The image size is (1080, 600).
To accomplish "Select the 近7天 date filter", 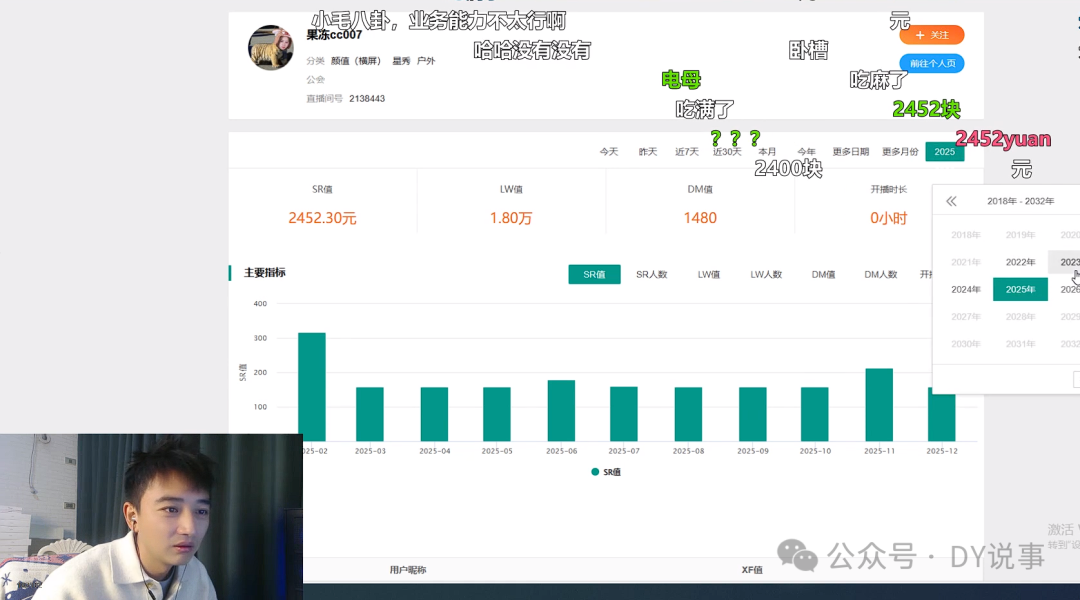I will pos(687,152).
